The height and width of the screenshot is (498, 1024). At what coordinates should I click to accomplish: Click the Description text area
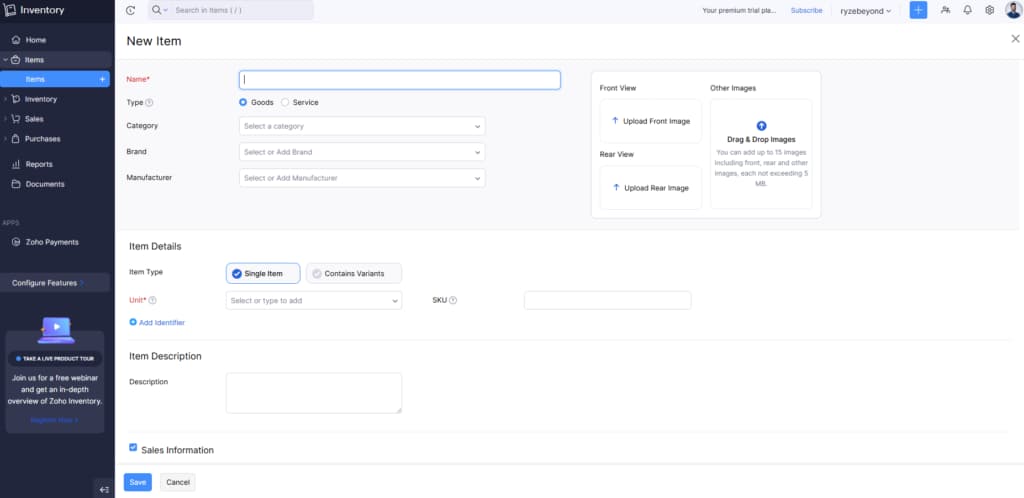click(x=313, y=393)
